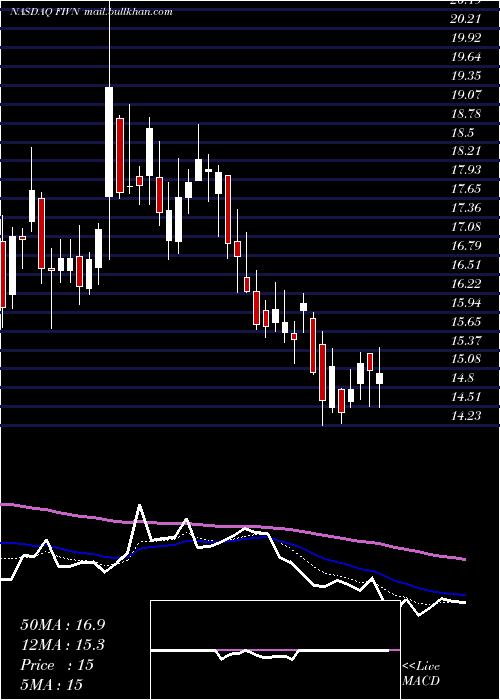Click the last white candlestick near 14.8
The height and width of the screenshot is (700, 500).
click(x=379, y=378)
